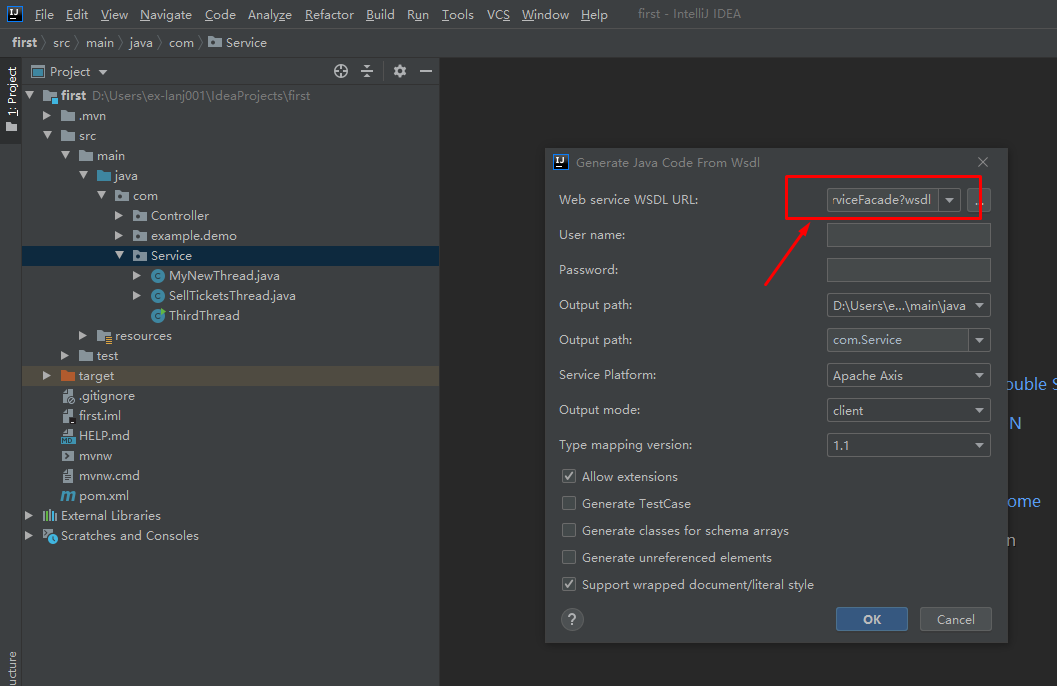
Task: Select example.demo package in tree
Action: tap(193, 236)
